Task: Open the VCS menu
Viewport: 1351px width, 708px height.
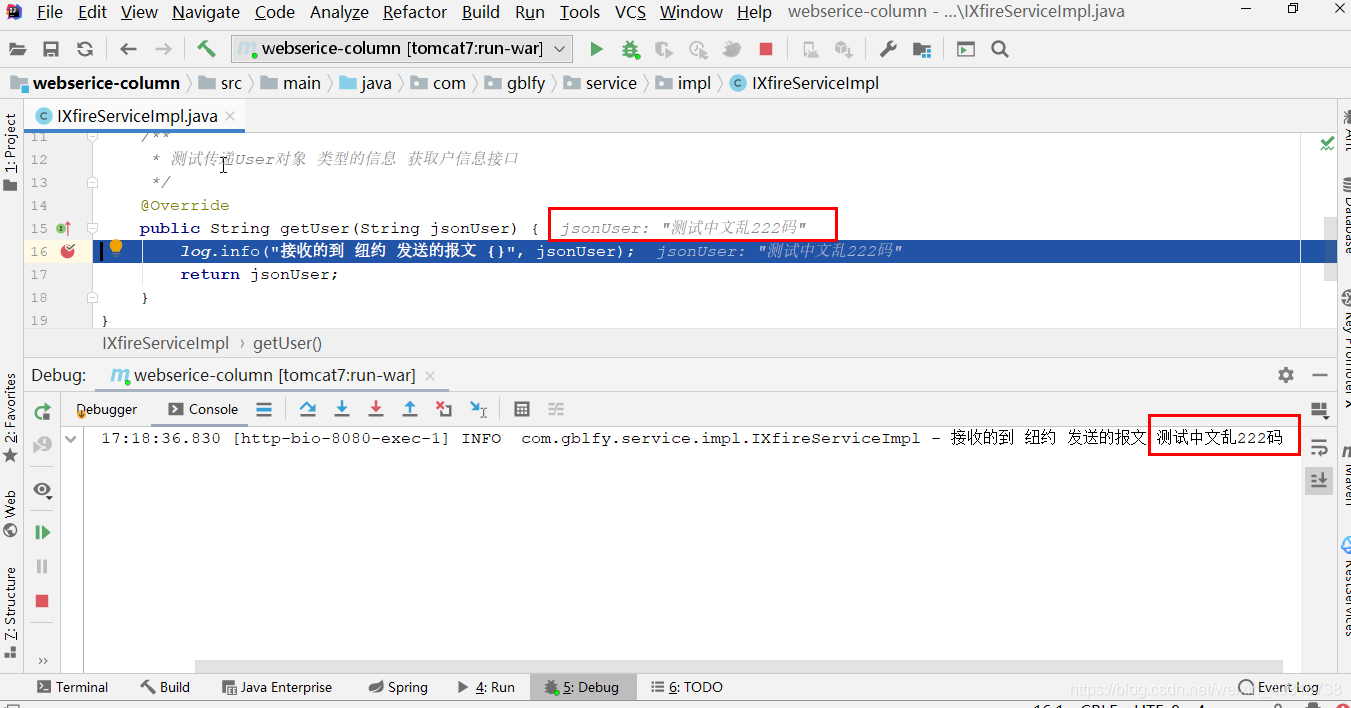Action: [630, 12]
